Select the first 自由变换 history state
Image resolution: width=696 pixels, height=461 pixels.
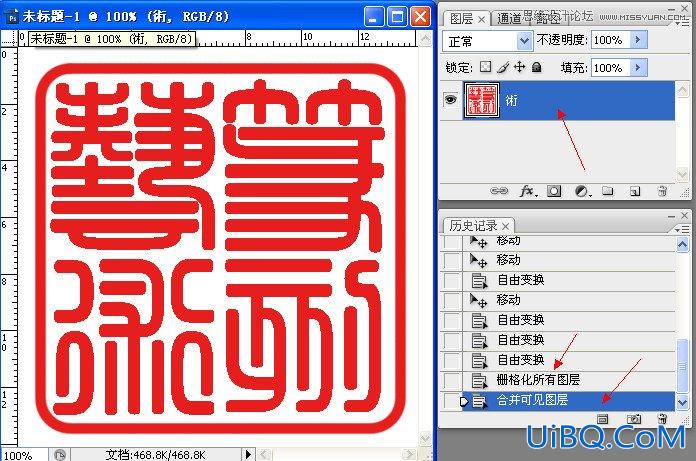click(568, 280)
